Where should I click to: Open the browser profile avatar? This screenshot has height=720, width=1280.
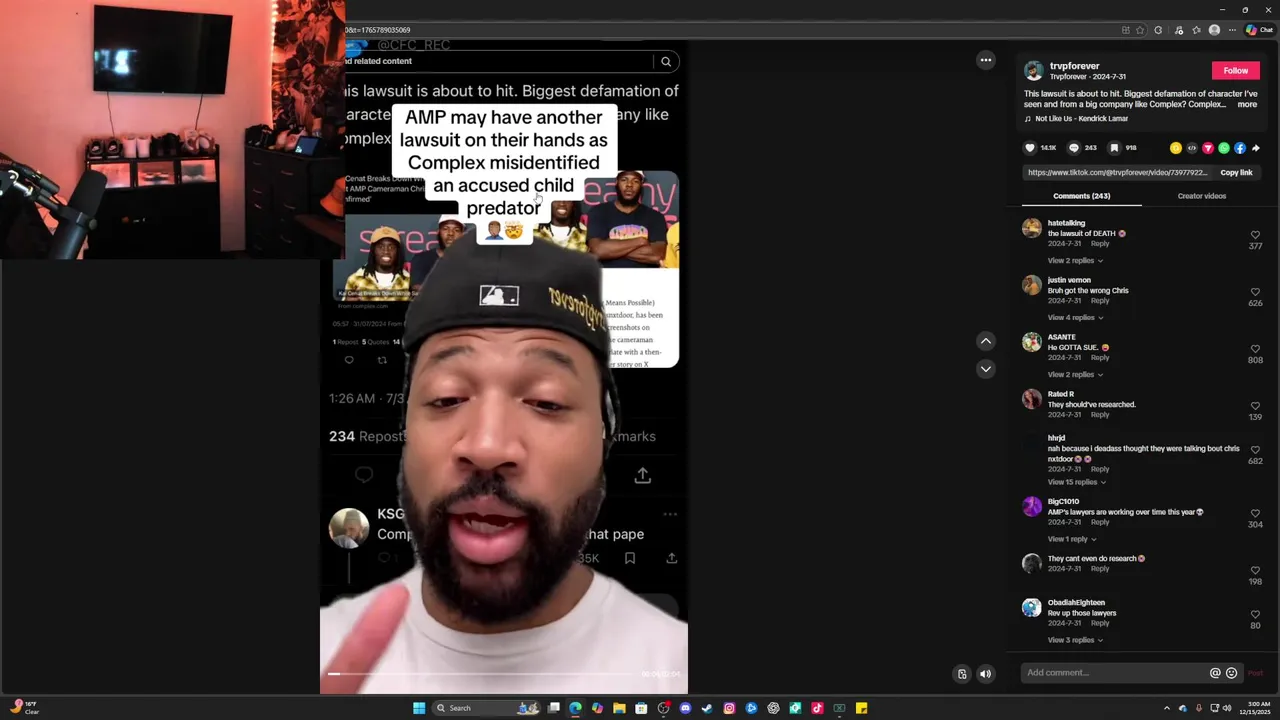(1214, 30)
